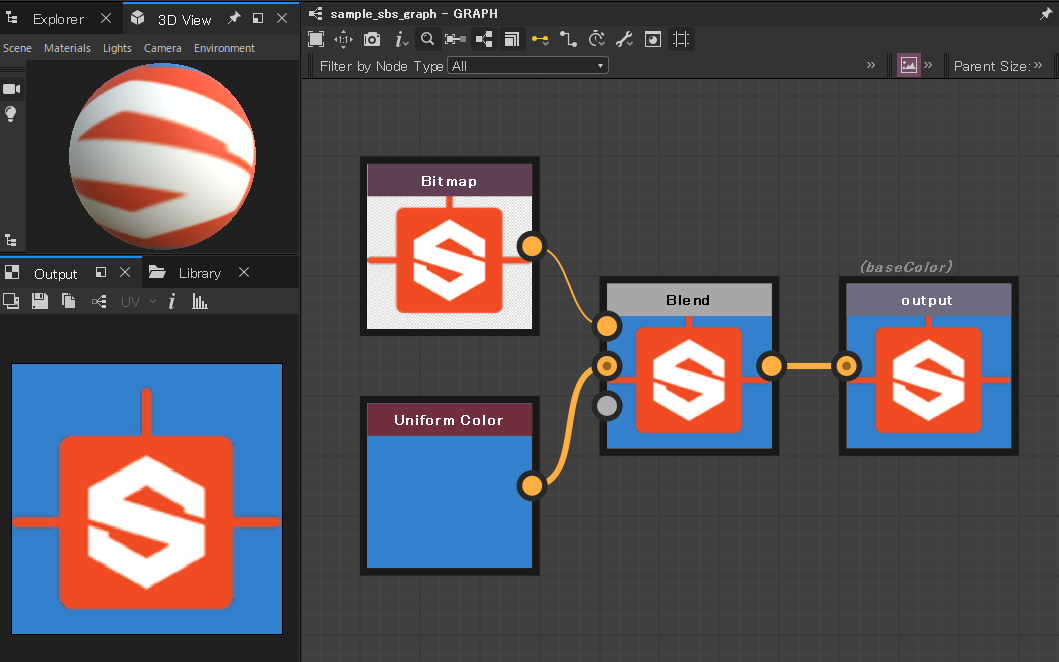Expand hidden filter toolbar items chevron
The width and height of the screenshot is (1059, 662).
[871, 66]
